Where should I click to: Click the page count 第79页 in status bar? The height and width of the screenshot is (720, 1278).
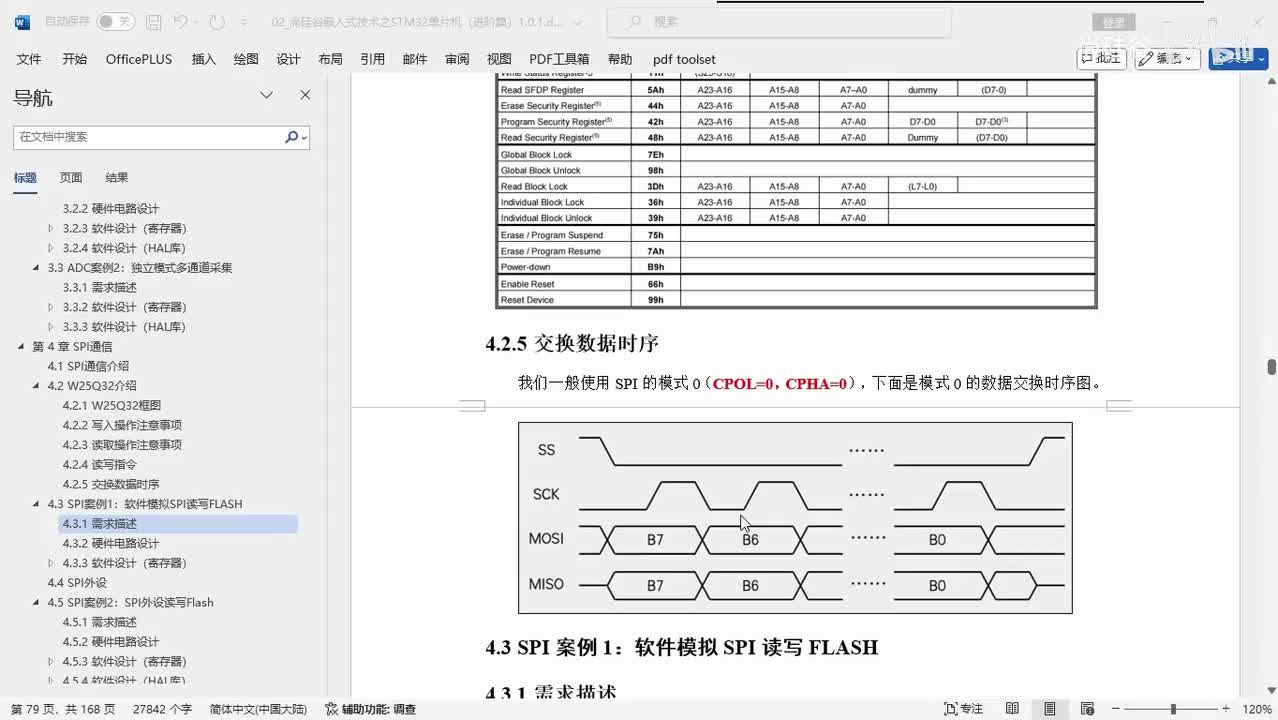click(62, 709)
